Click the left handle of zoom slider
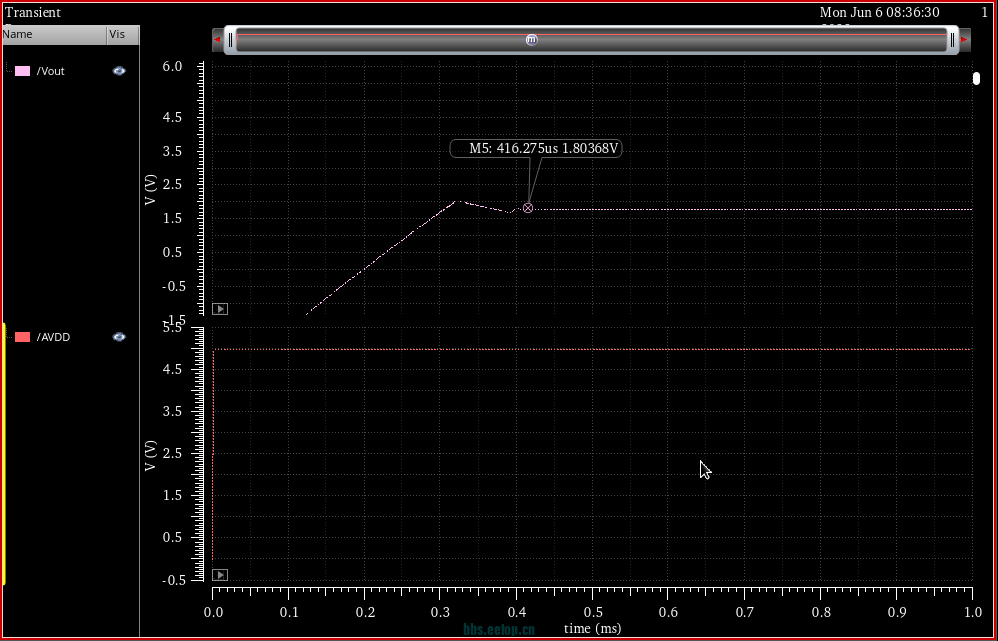This screenshot has width=998, height=641. 230,40
